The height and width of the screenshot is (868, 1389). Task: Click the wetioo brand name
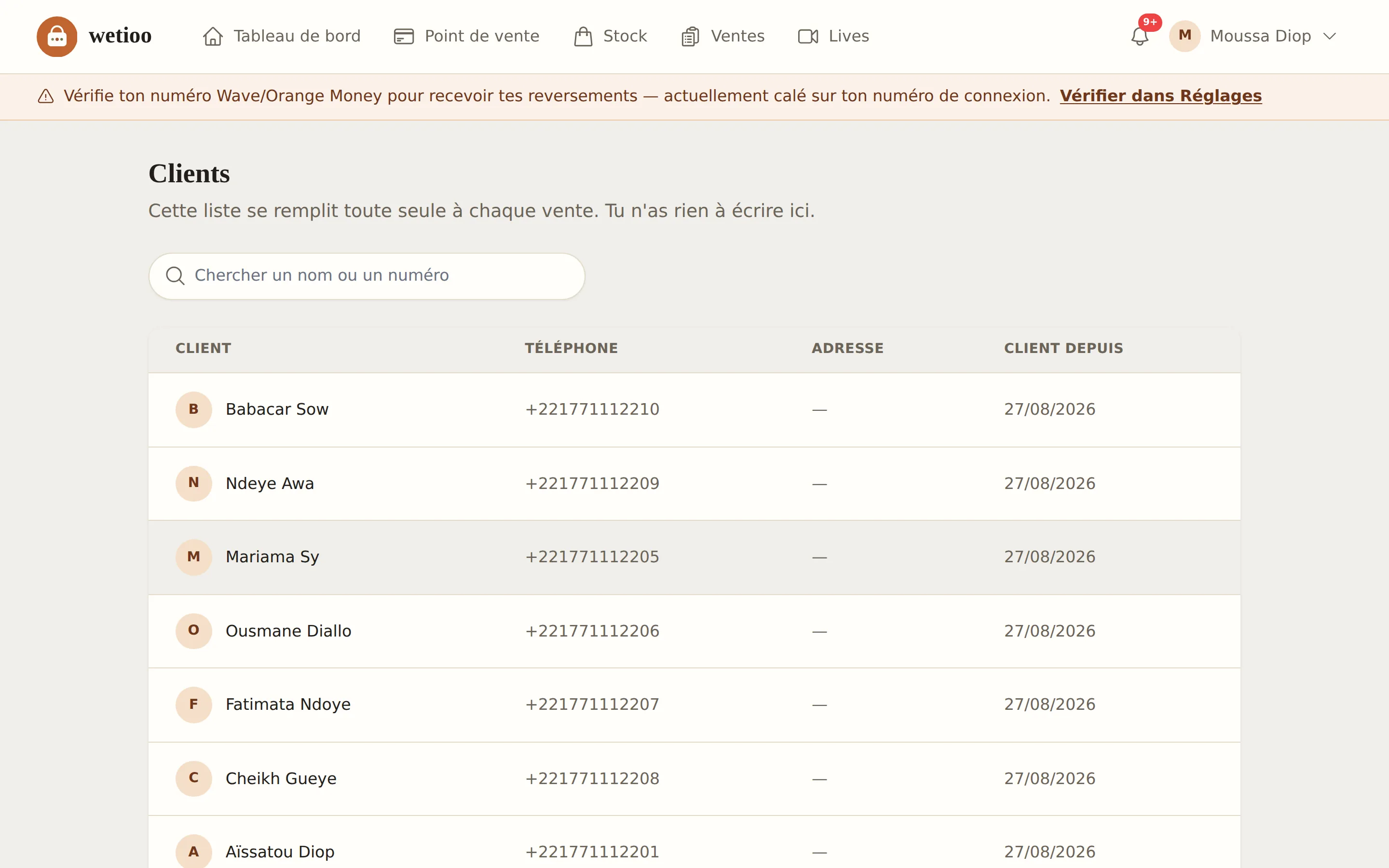click(120, 36)
